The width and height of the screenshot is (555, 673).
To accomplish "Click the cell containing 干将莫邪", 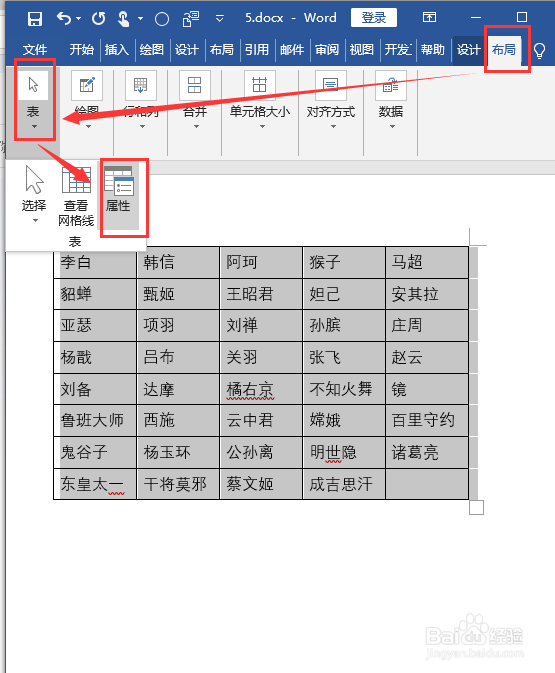I will point(178,484).
